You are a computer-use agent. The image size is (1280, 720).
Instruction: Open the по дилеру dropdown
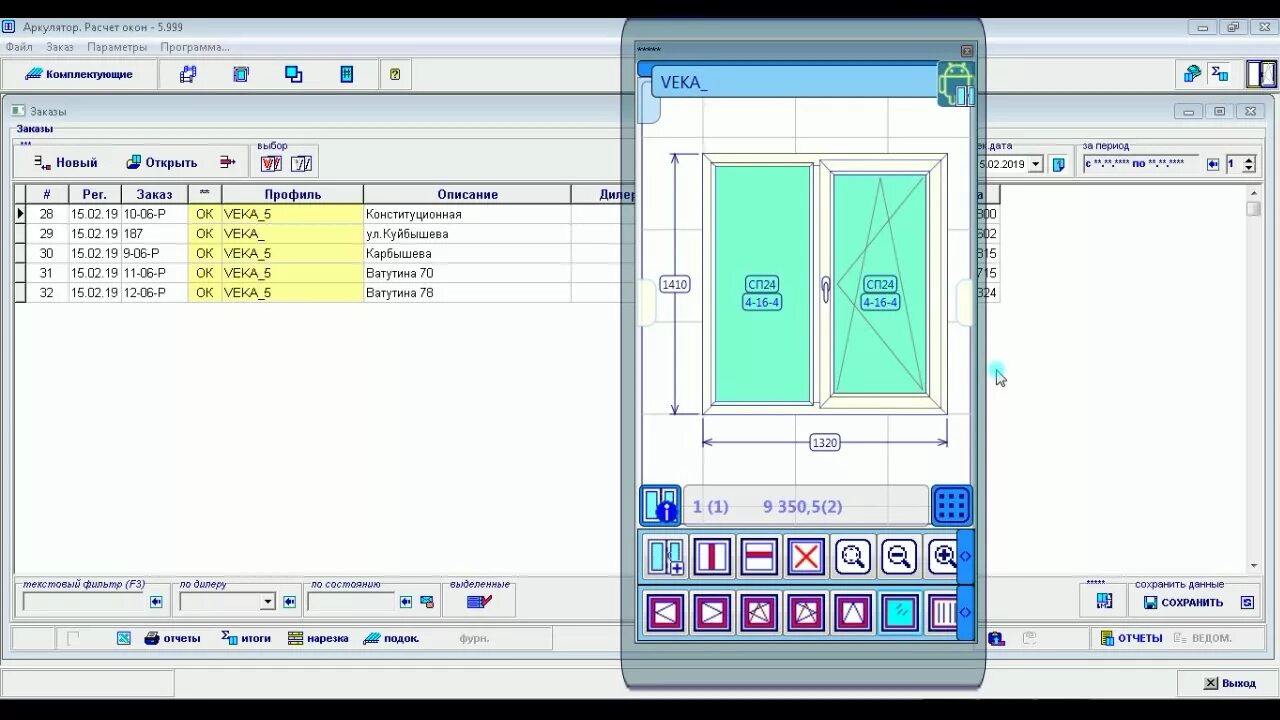[x=267, y=602]
